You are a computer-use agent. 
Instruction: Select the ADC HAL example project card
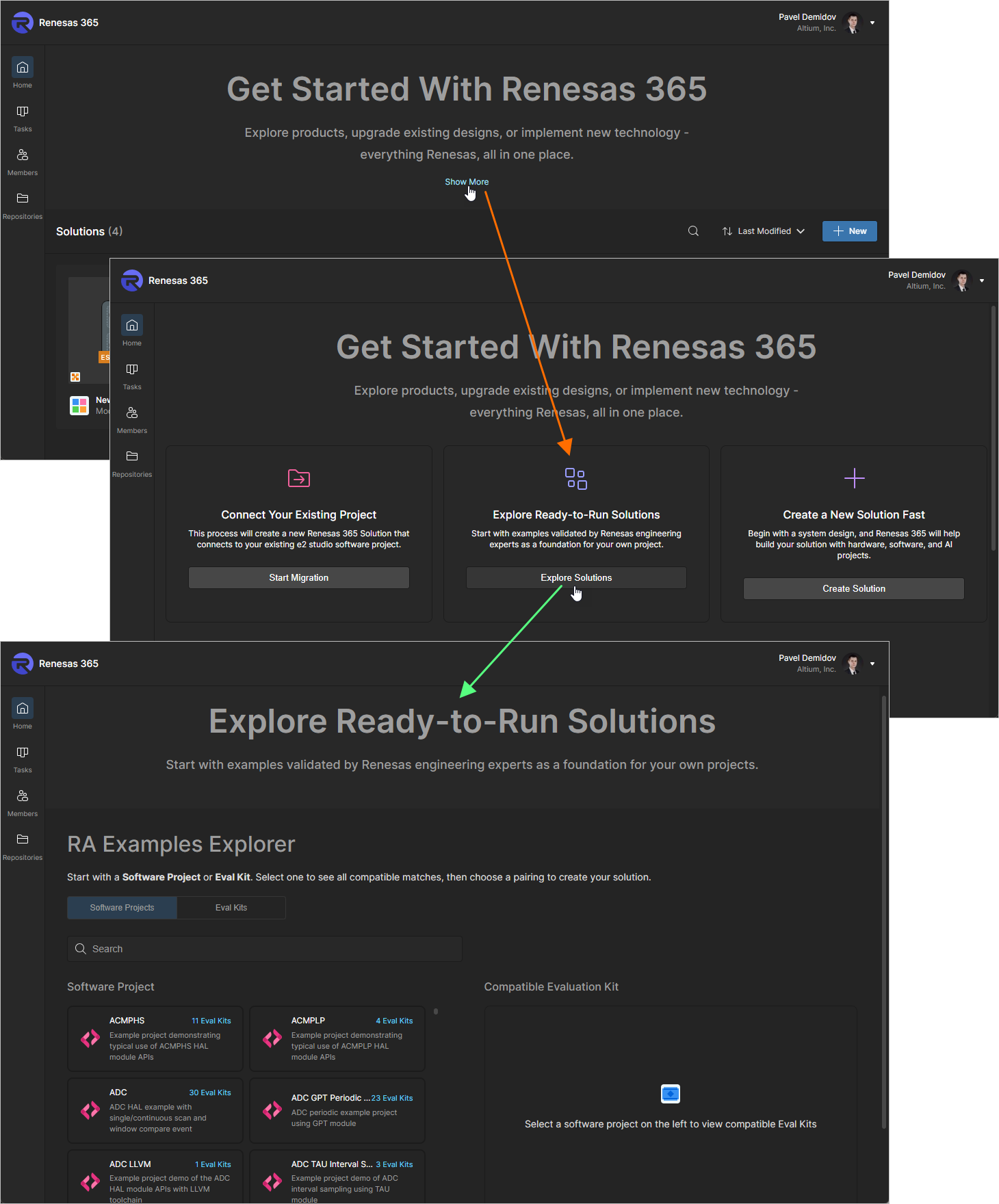click(x=155, y=1110)
